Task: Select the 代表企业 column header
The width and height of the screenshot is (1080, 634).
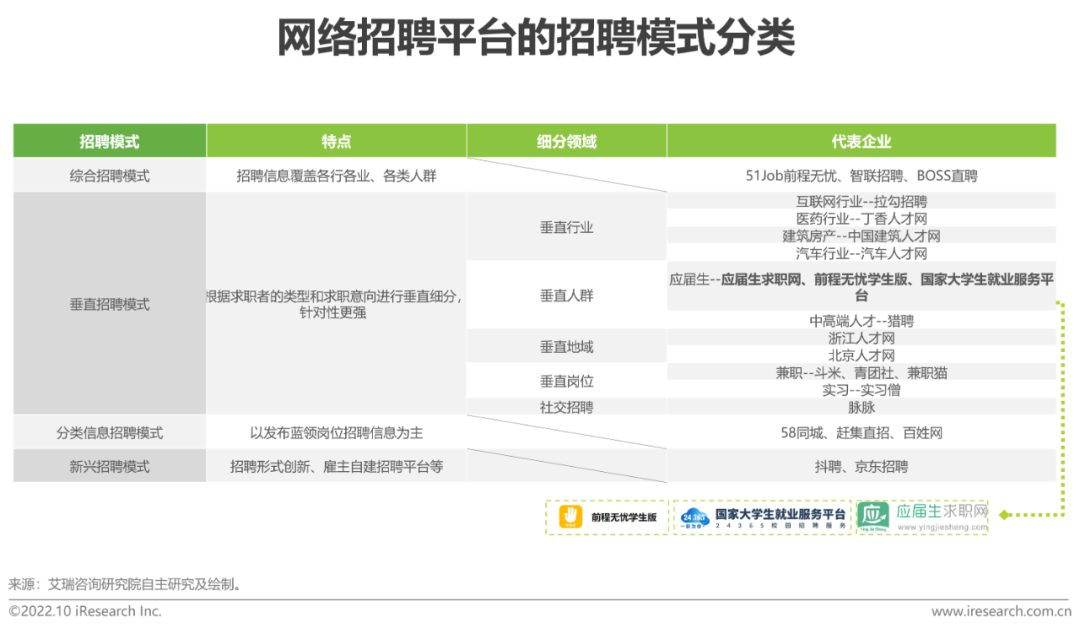Action: click(x=861, y=141)
